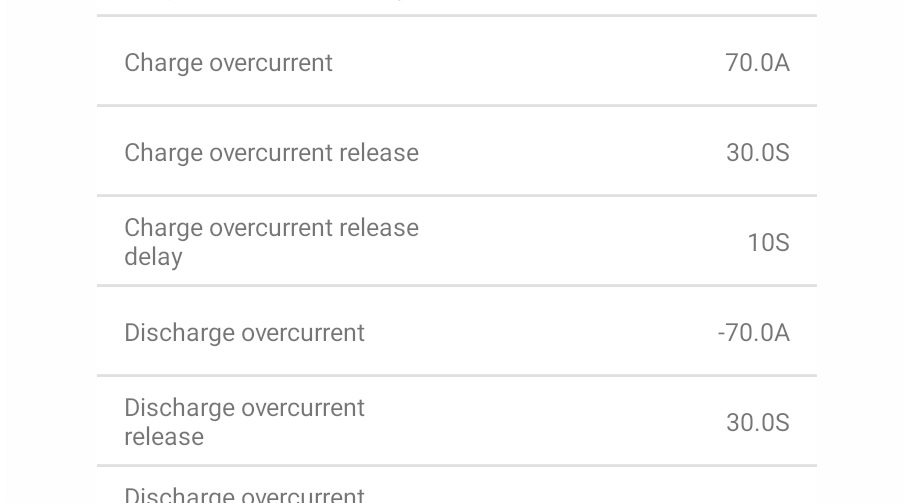The height and width of the screenshot is (503, 903).
Task: Click the Discharge overcurrent label text
Action: [x=244, y=333]
